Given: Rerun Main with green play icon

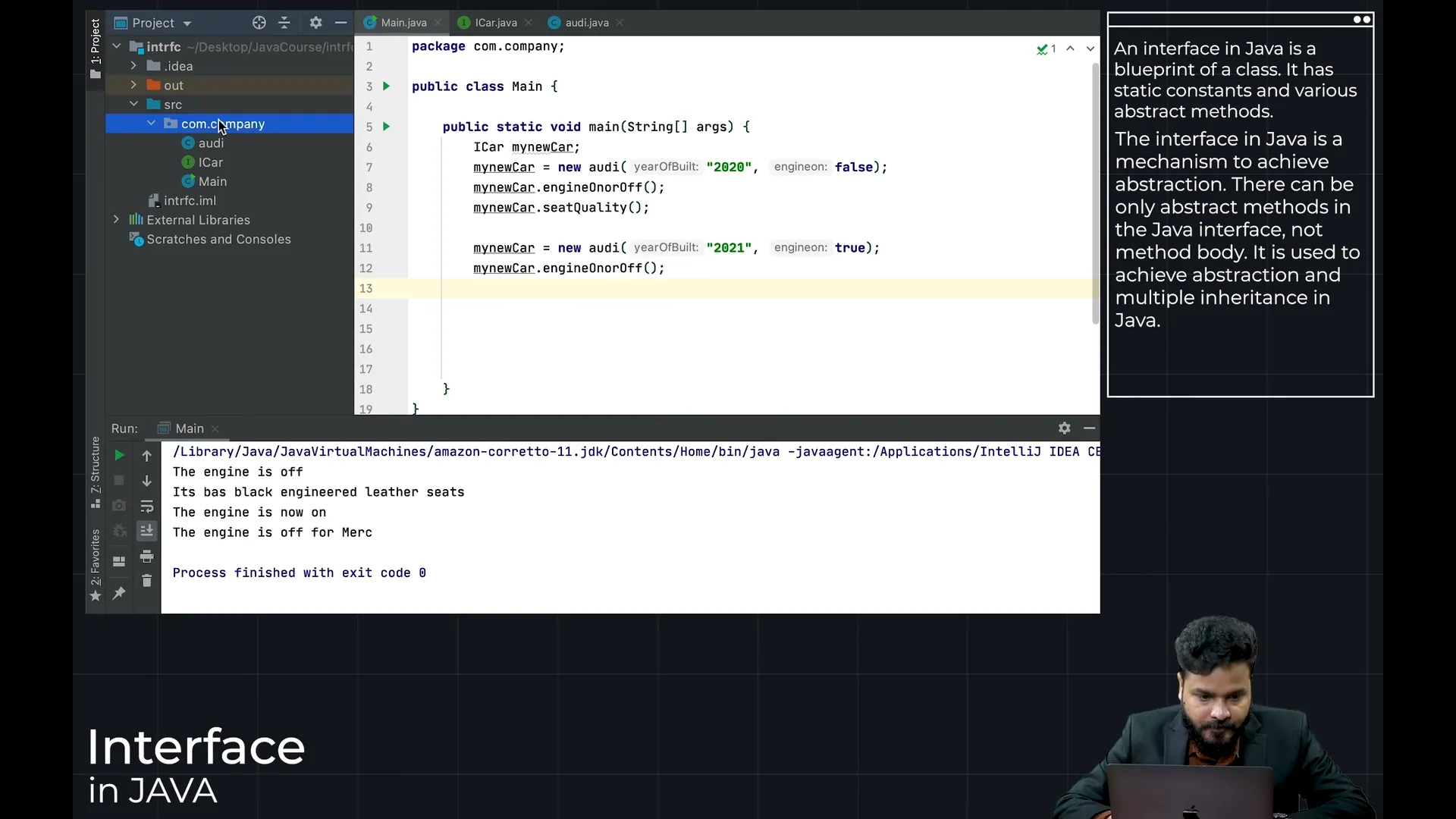Looking at the screenshot, I should pyautogui.click(x=119, y=456).
